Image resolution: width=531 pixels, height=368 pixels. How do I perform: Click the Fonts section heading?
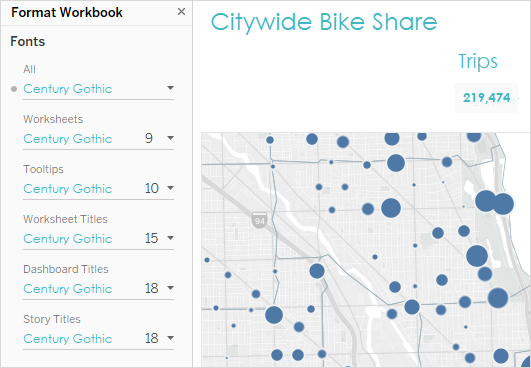point(28,42)
